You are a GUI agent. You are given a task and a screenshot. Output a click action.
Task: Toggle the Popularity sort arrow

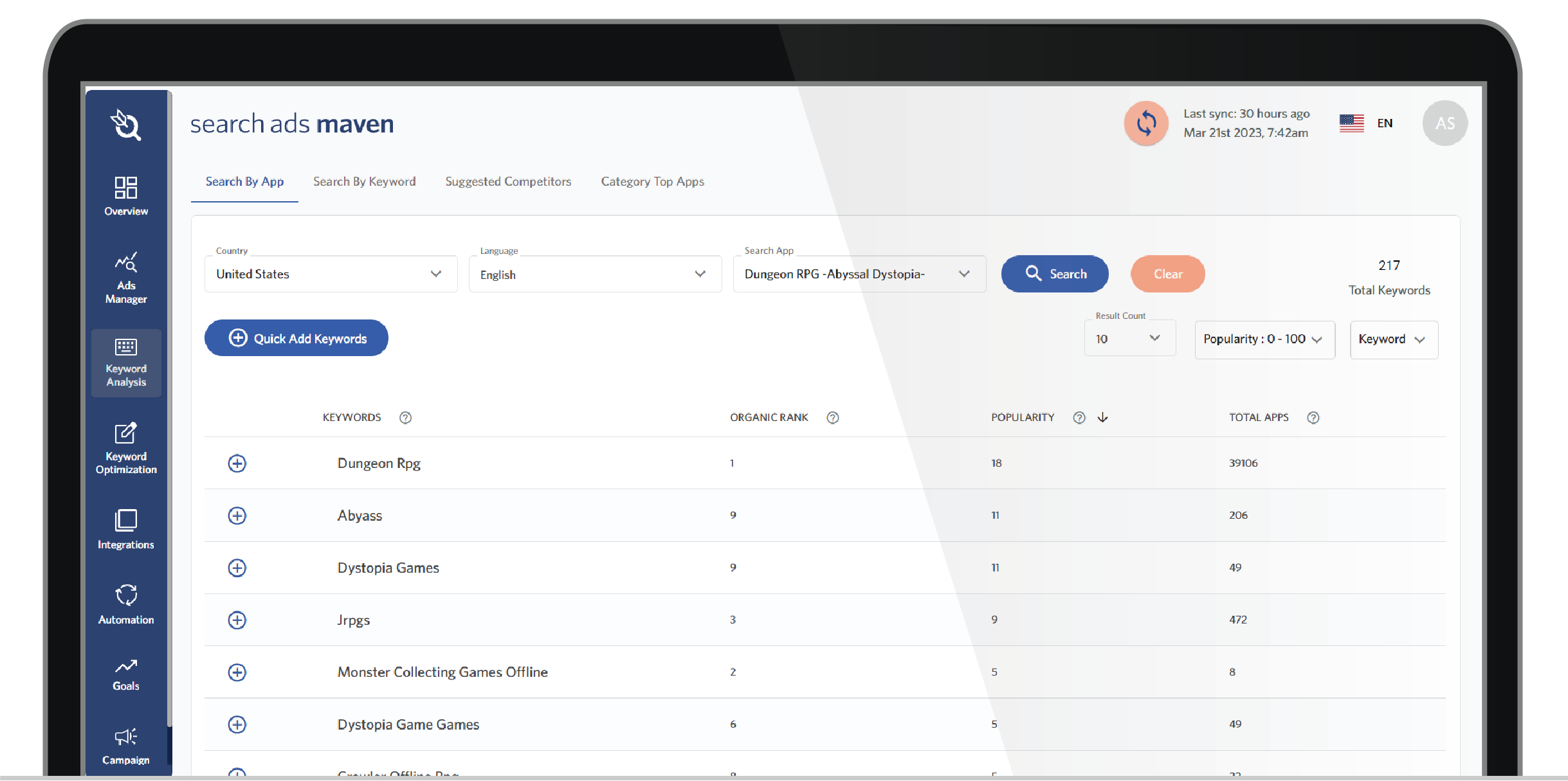tap(1102, 418)
